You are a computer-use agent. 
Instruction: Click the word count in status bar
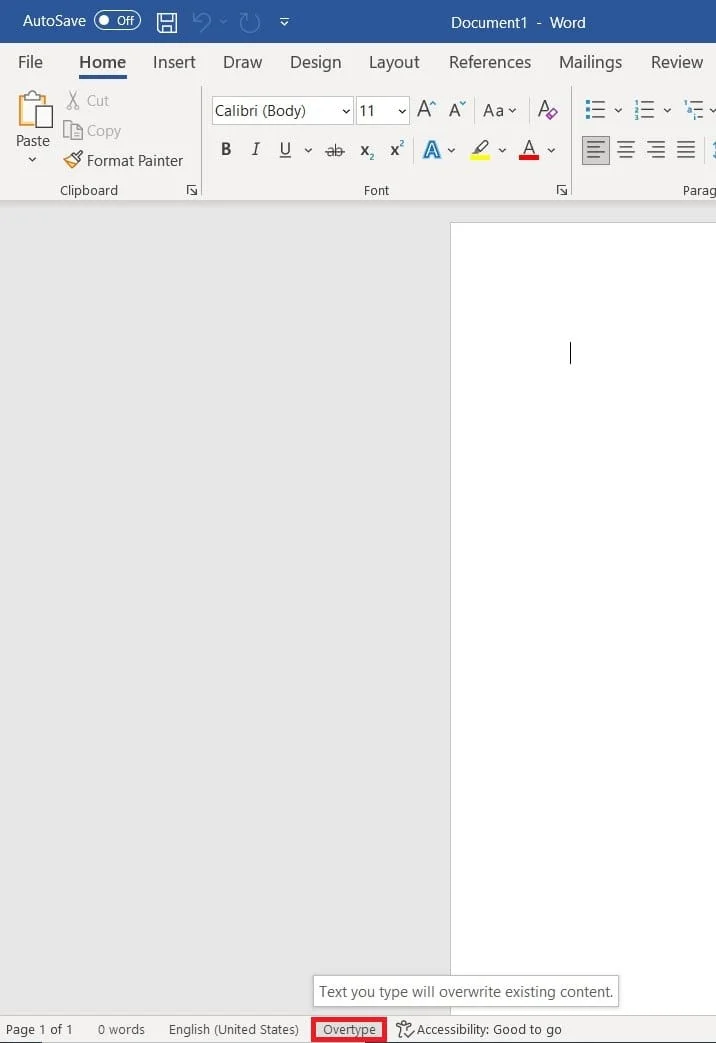click(121, 1029)
